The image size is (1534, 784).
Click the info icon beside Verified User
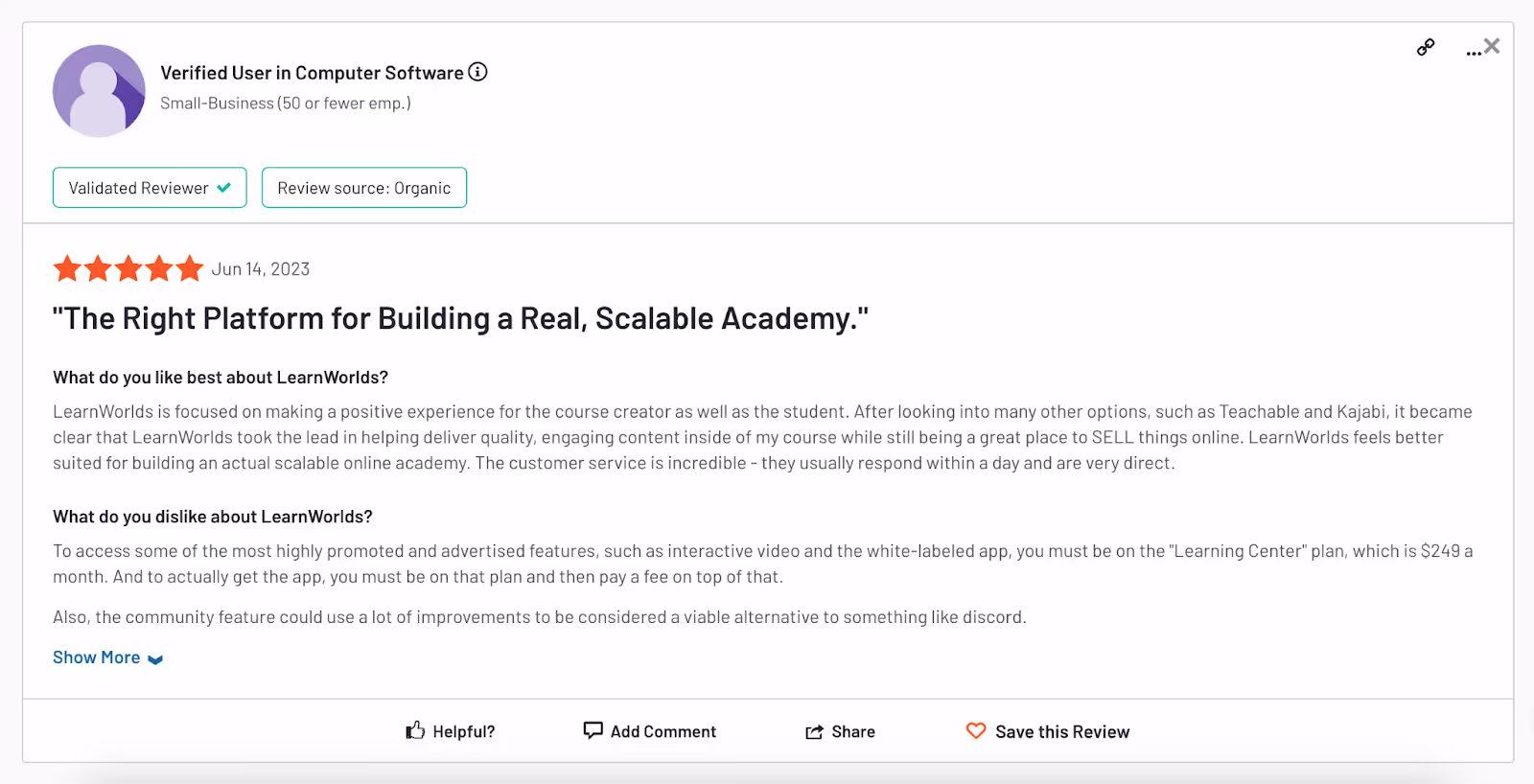(x=477, y=72)
